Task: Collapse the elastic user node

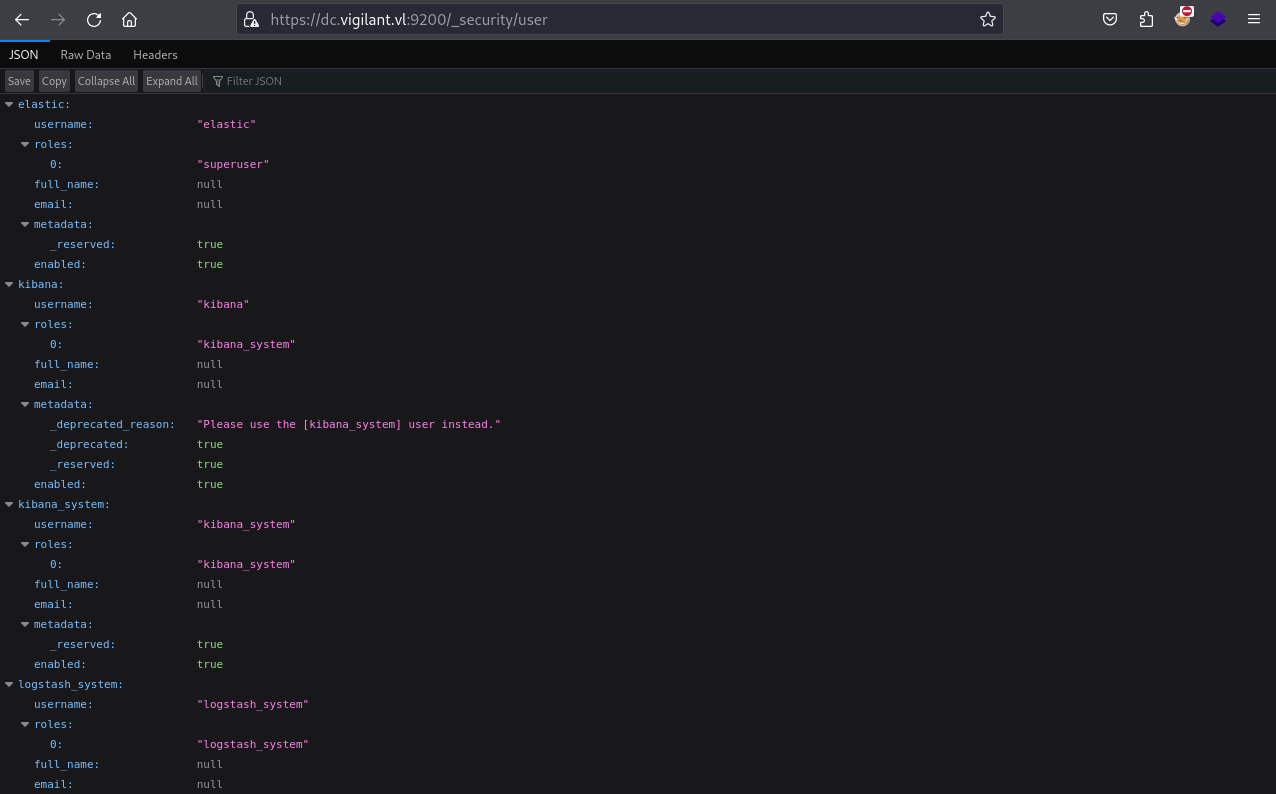Action: click(x=9, y=104)
